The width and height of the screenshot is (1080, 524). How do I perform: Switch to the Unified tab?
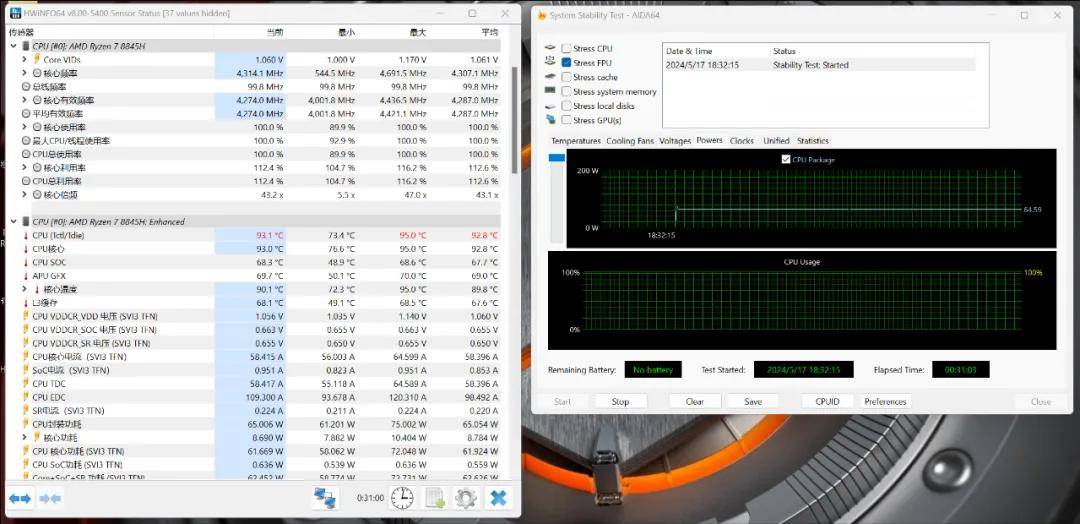[776, 140]
